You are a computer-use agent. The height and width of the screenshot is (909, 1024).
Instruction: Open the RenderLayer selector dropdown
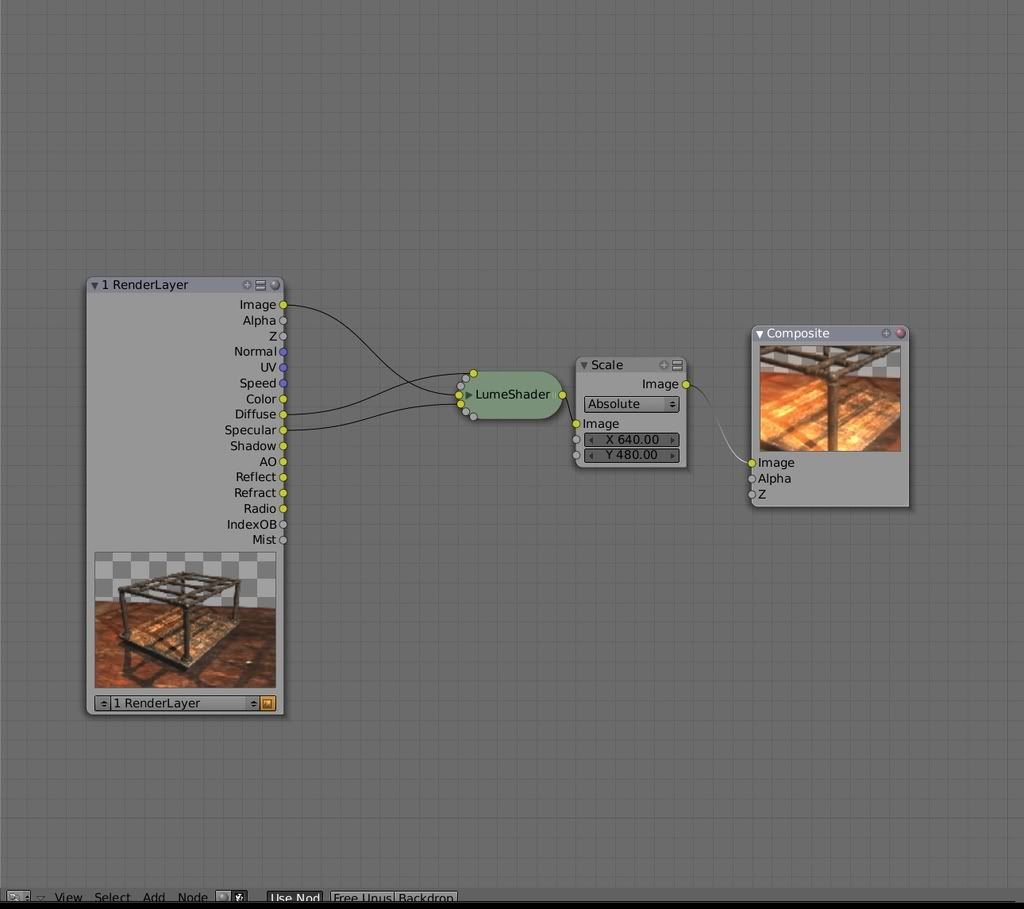(x=177, y=703)
